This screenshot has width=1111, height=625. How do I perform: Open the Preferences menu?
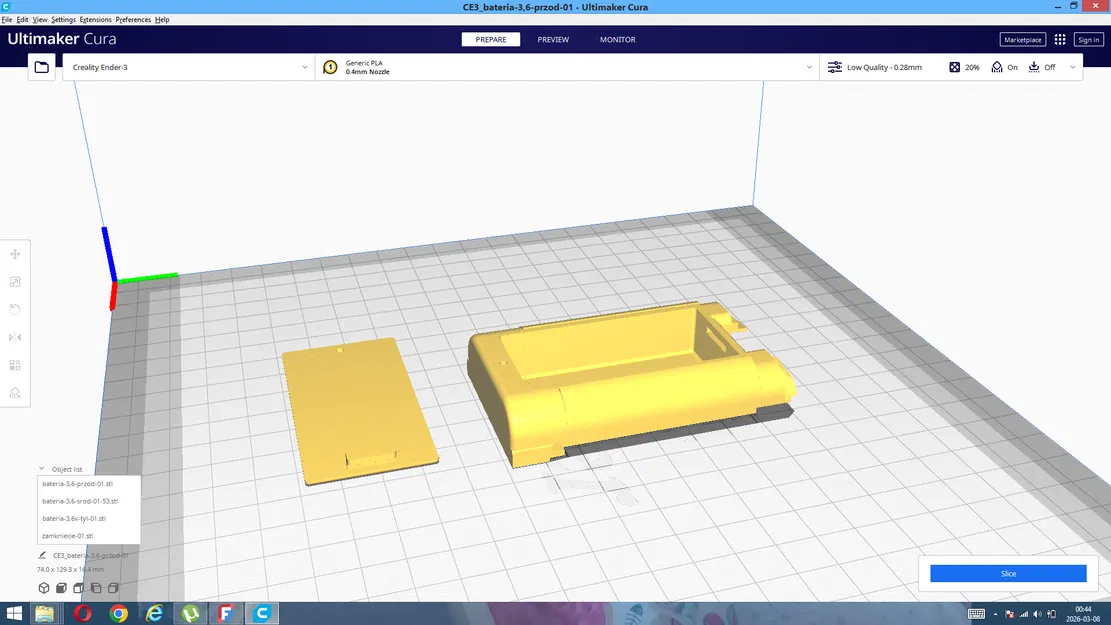point(133,20)
